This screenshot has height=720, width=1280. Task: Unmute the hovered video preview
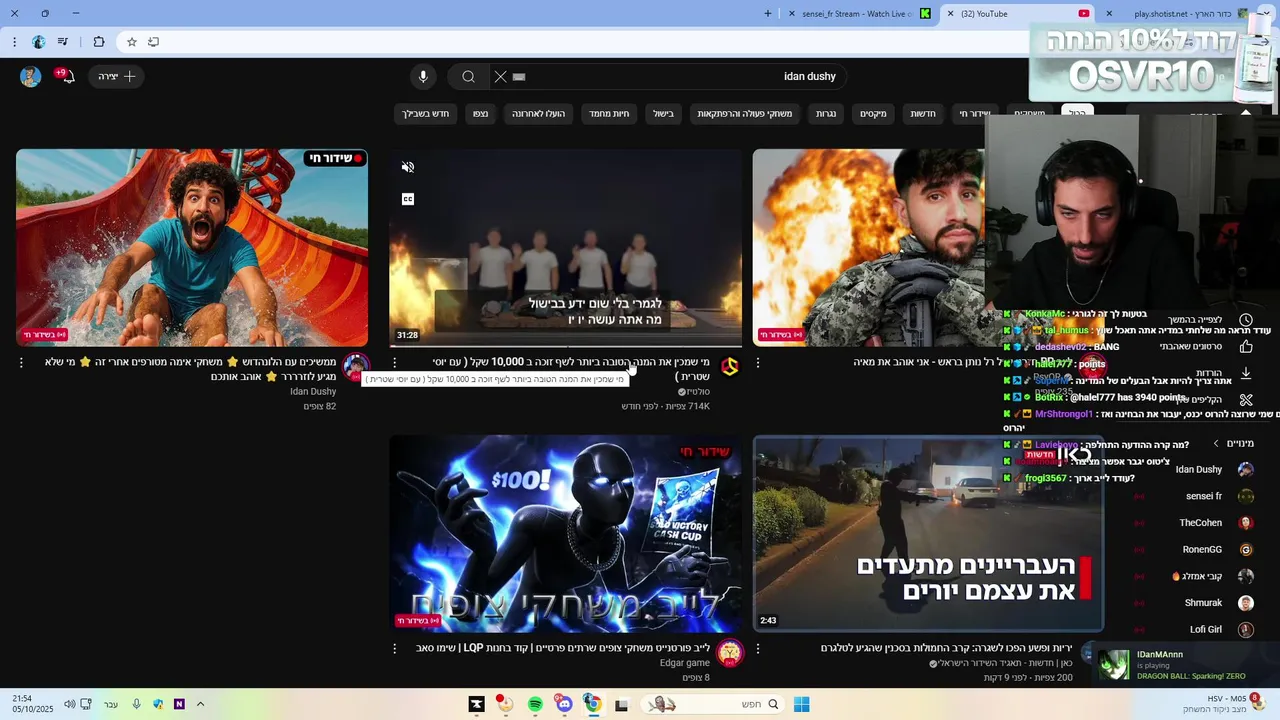[407, 167]
